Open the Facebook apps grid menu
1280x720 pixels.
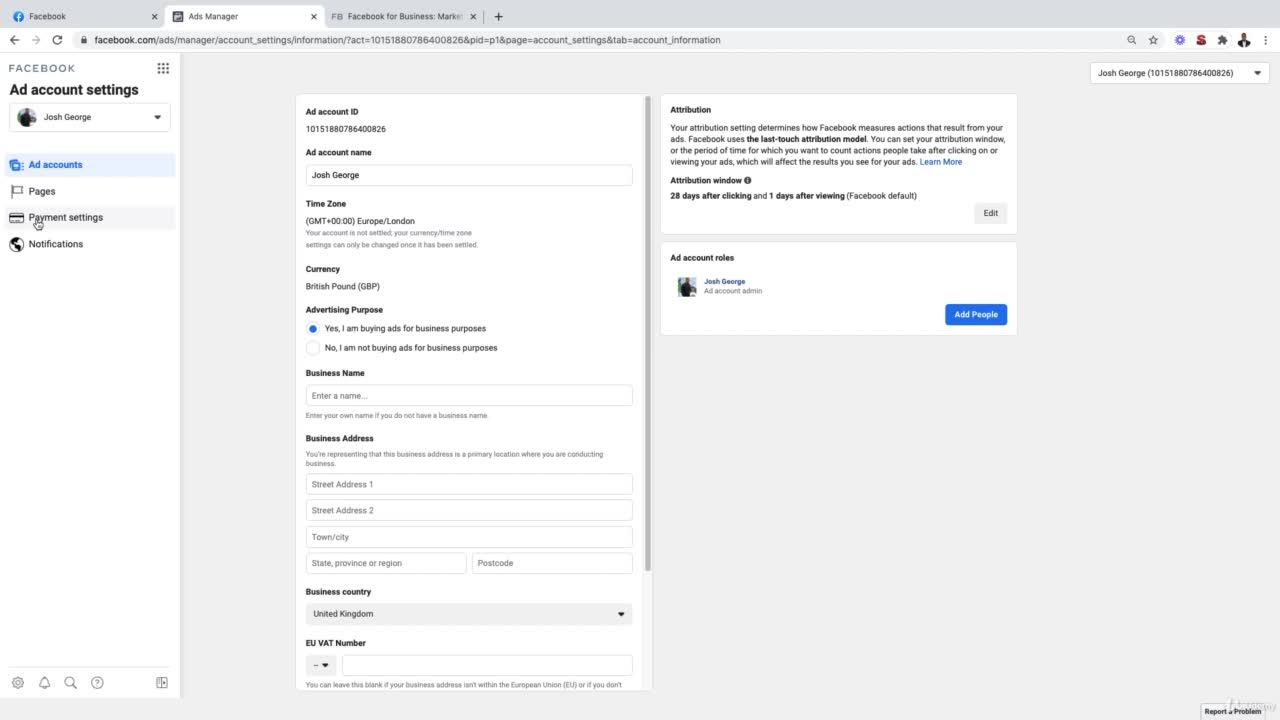pyautogui.click(x=163, y=68)
